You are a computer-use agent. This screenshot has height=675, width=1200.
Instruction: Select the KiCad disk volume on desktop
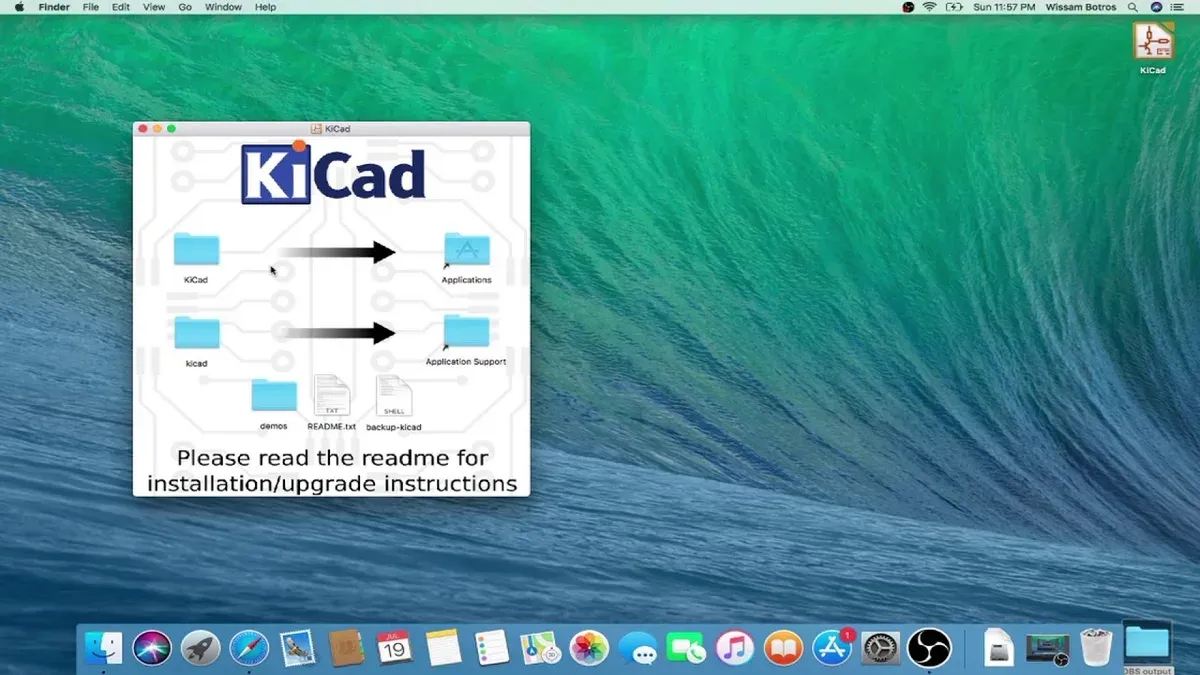pos(1153,41)
